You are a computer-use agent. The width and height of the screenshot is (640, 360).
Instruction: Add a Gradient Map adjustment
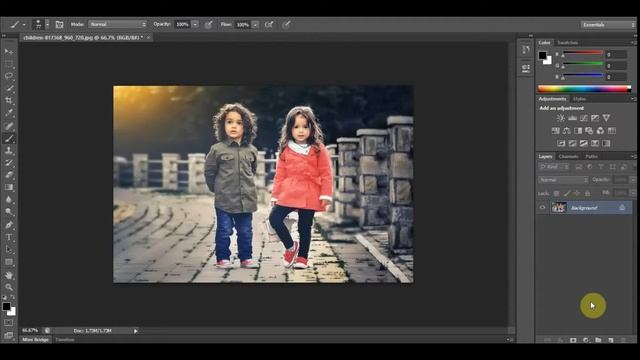595,143
